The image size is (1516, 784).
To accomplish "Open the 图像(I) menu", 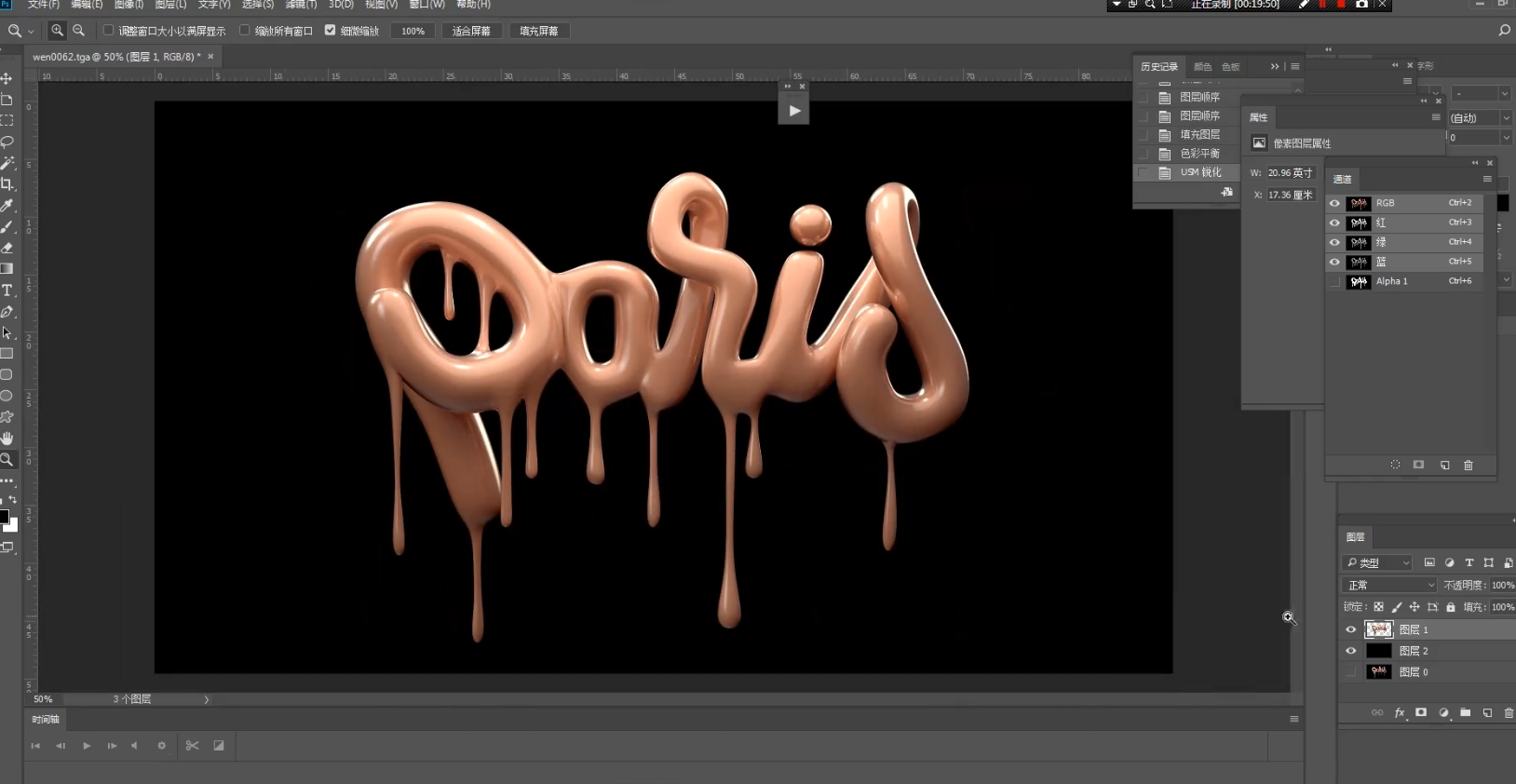I will pos(129,5).
